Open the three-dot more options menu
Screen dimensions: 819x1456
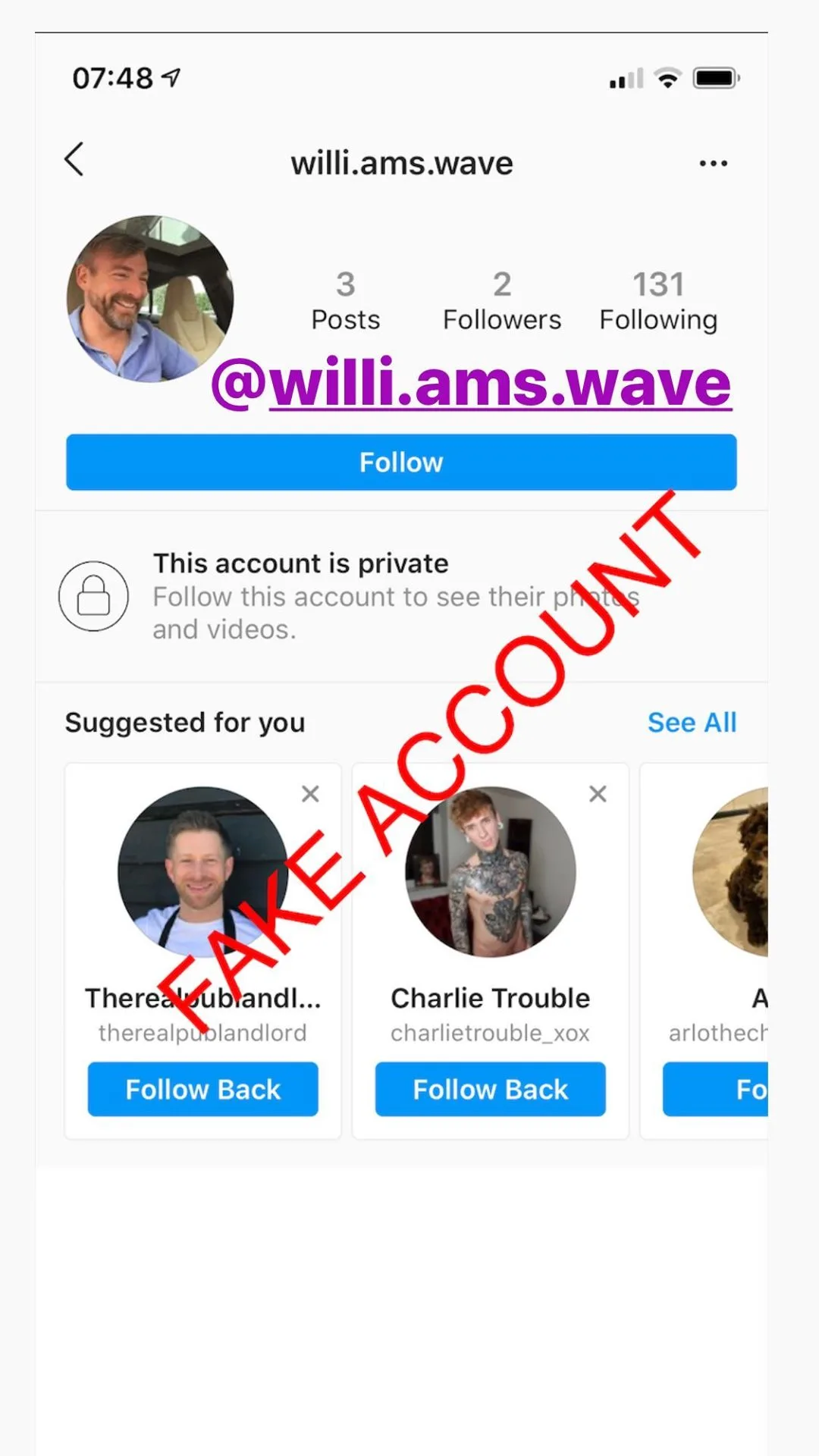[713, 163]
